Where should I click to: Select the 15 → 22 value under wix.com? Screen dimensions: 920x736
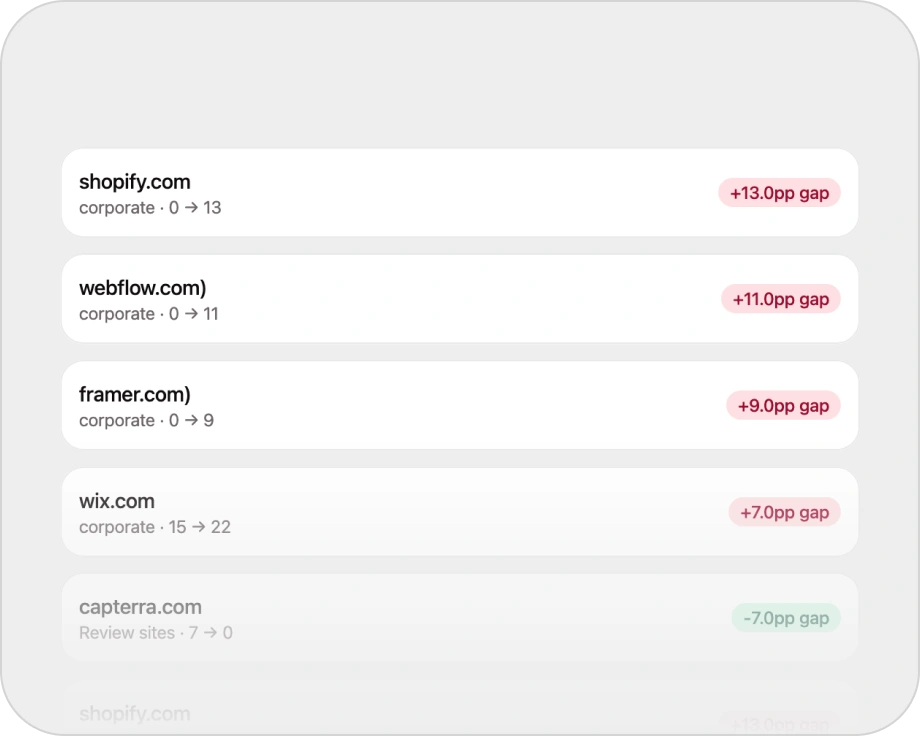click(200, 527)
